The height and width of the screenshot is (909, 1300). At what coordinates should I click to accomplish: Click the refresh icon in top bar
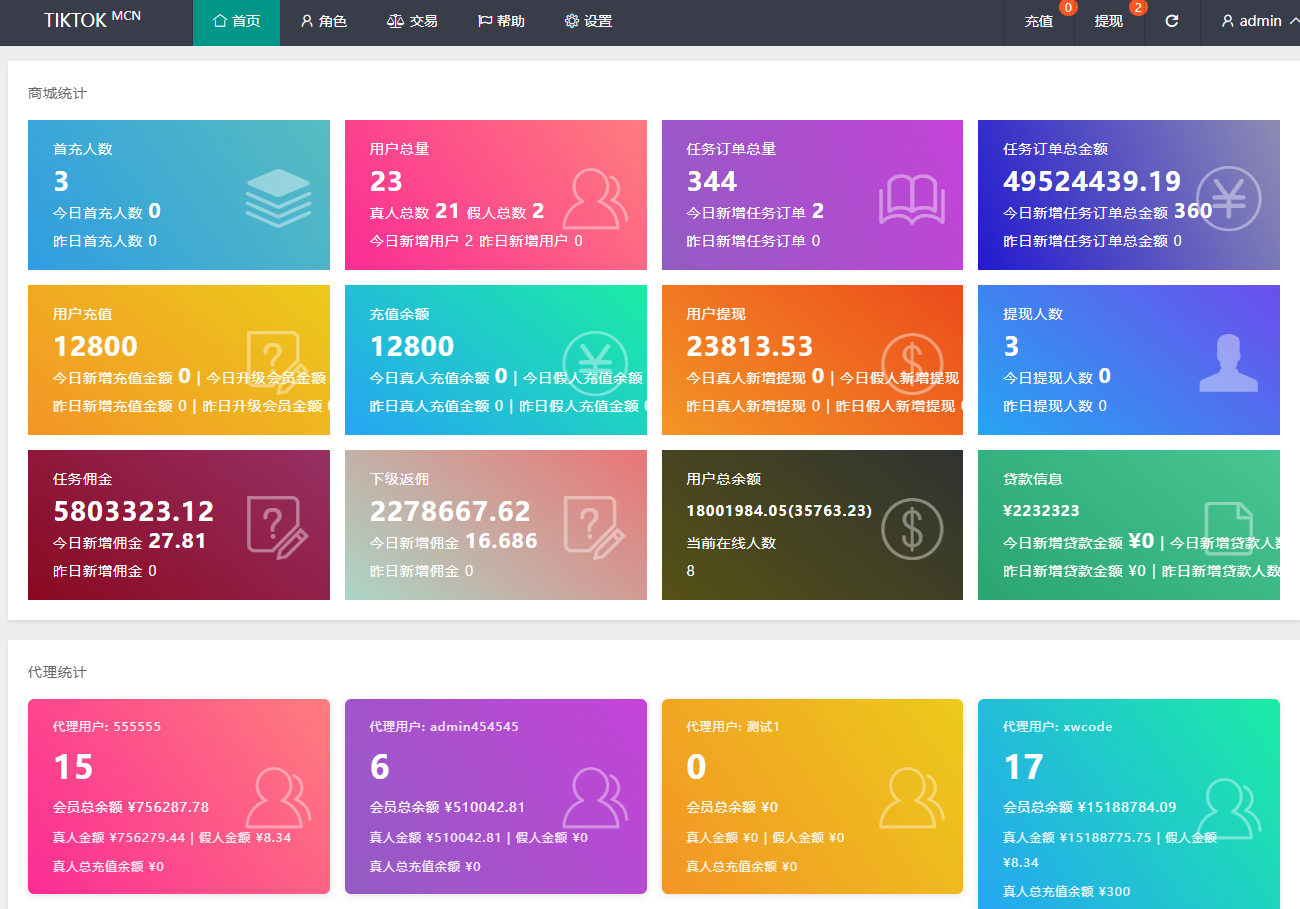[1172, 21]
